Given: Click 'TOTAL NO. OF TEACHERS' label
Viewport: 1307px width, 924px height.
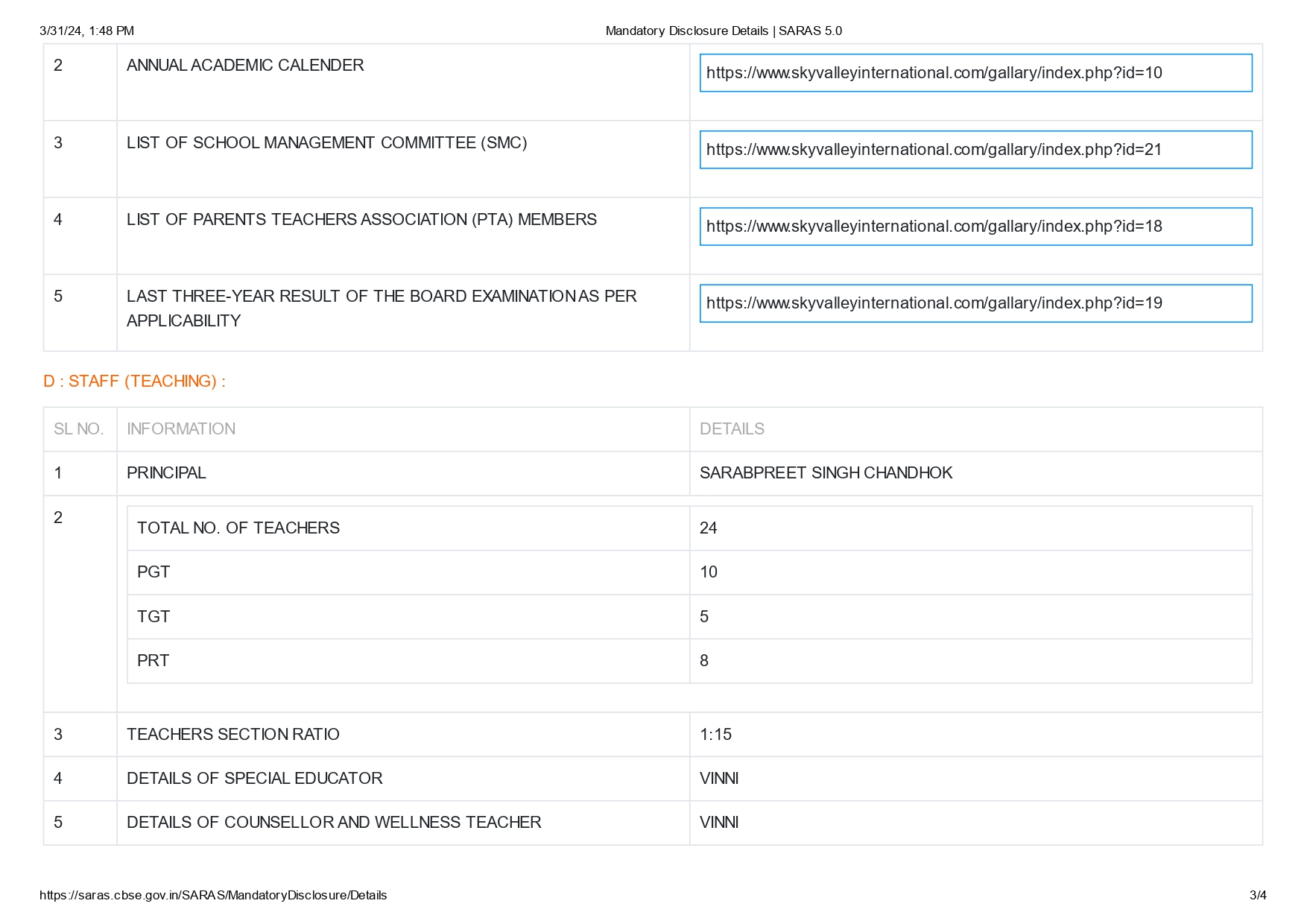Looking at the screenshot, I should [238, 528].
